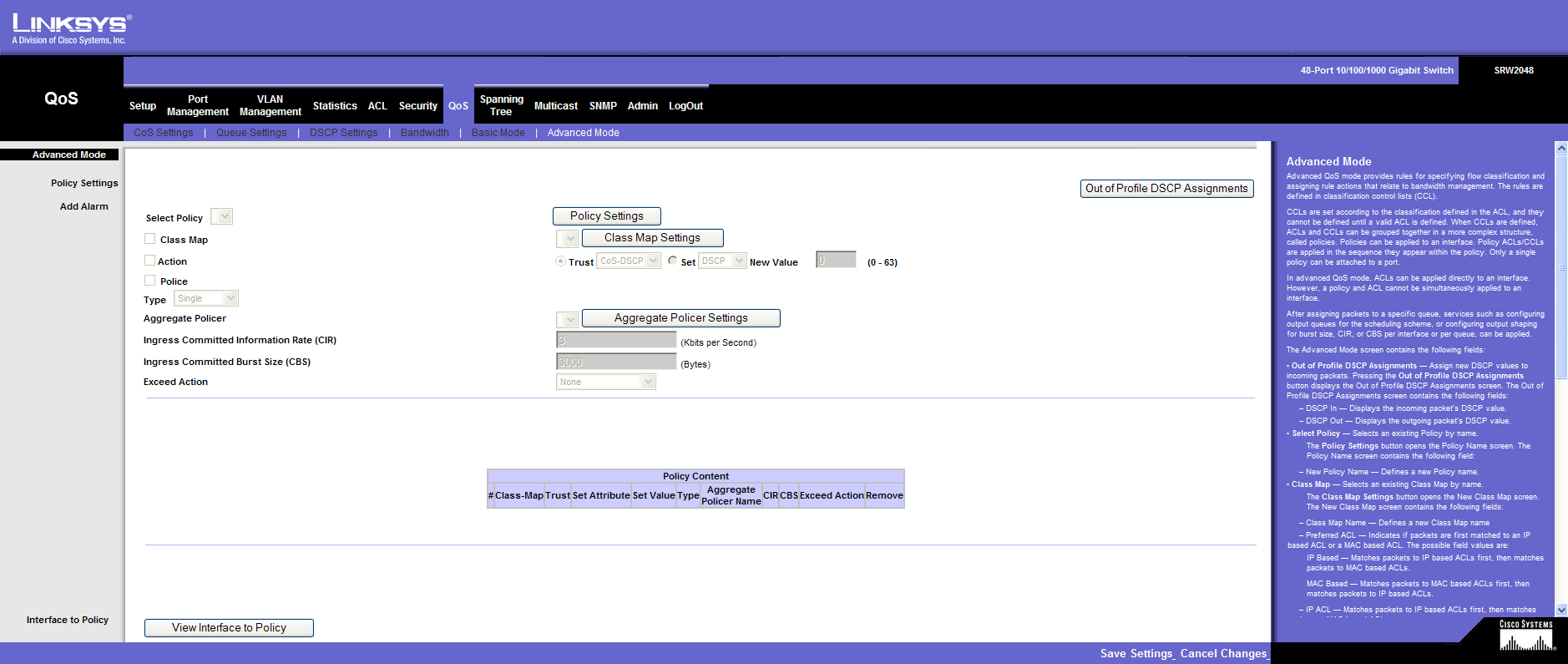
Task: Expand the CoS-DSCP trust dropdown
Action: [630, 261]
